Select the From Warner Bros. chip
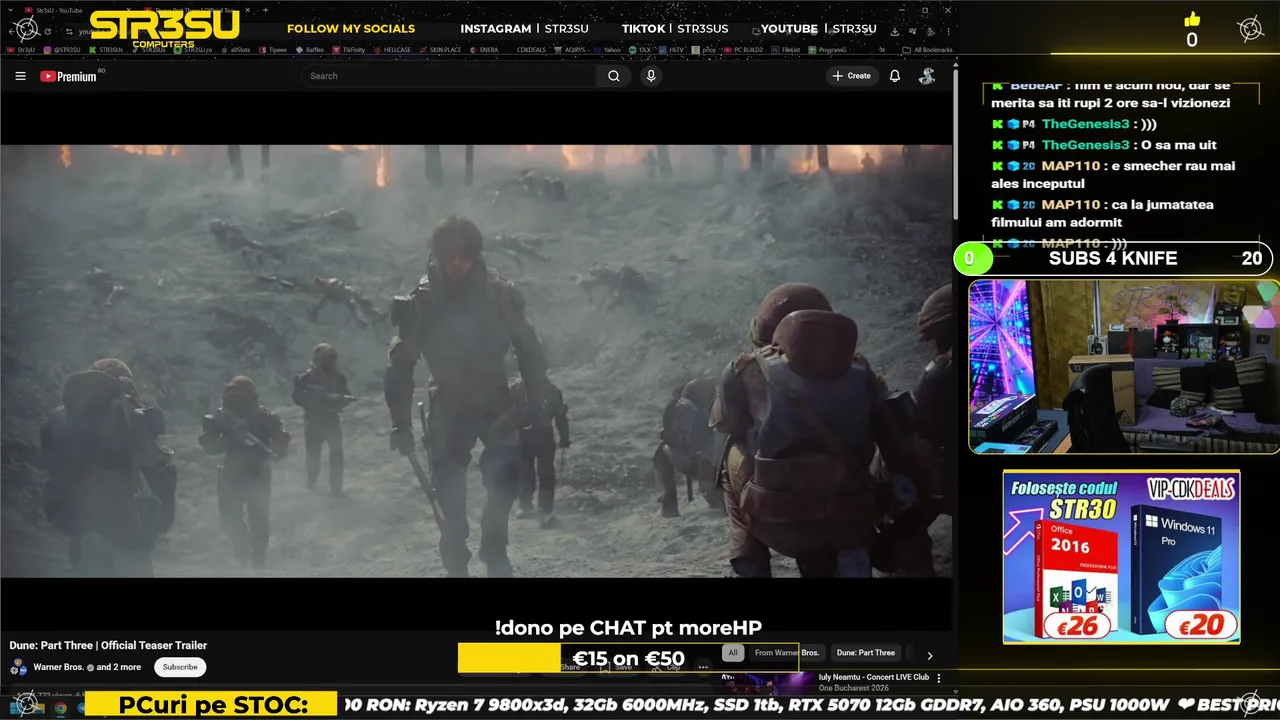This screenshot has width=1280, height=720. [x=787, y=653]
